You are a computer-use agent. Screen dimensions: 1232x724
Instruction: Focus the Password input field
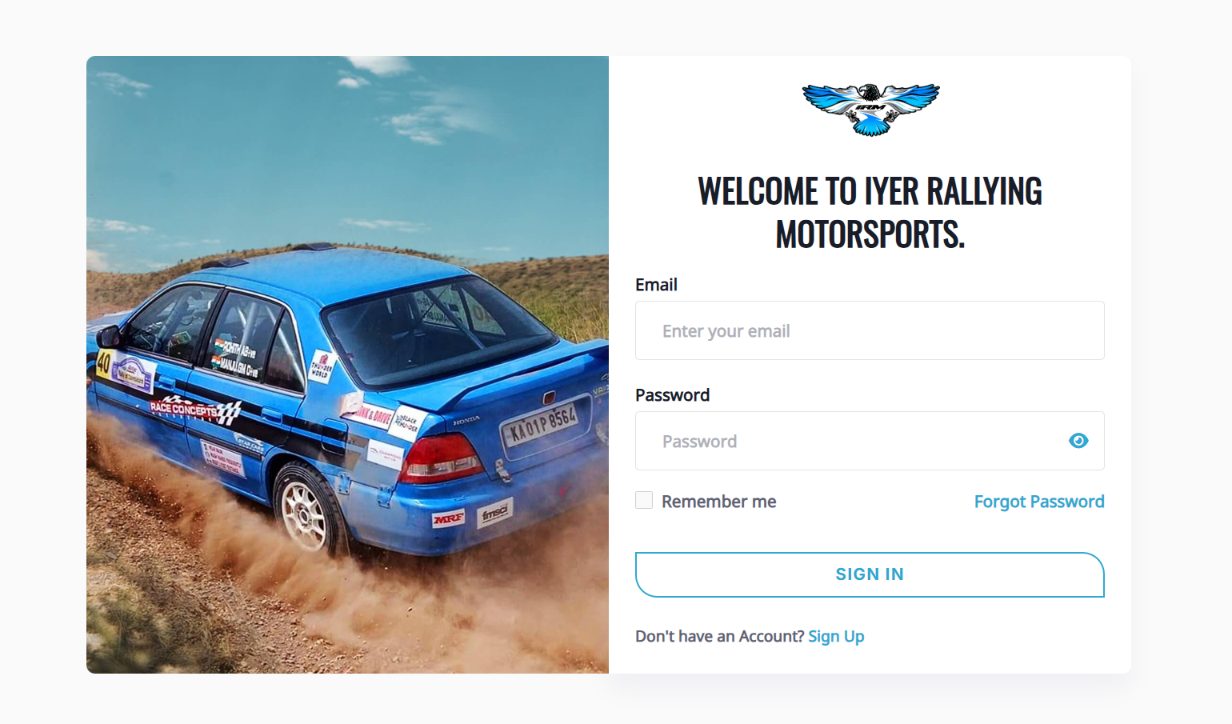870,441
